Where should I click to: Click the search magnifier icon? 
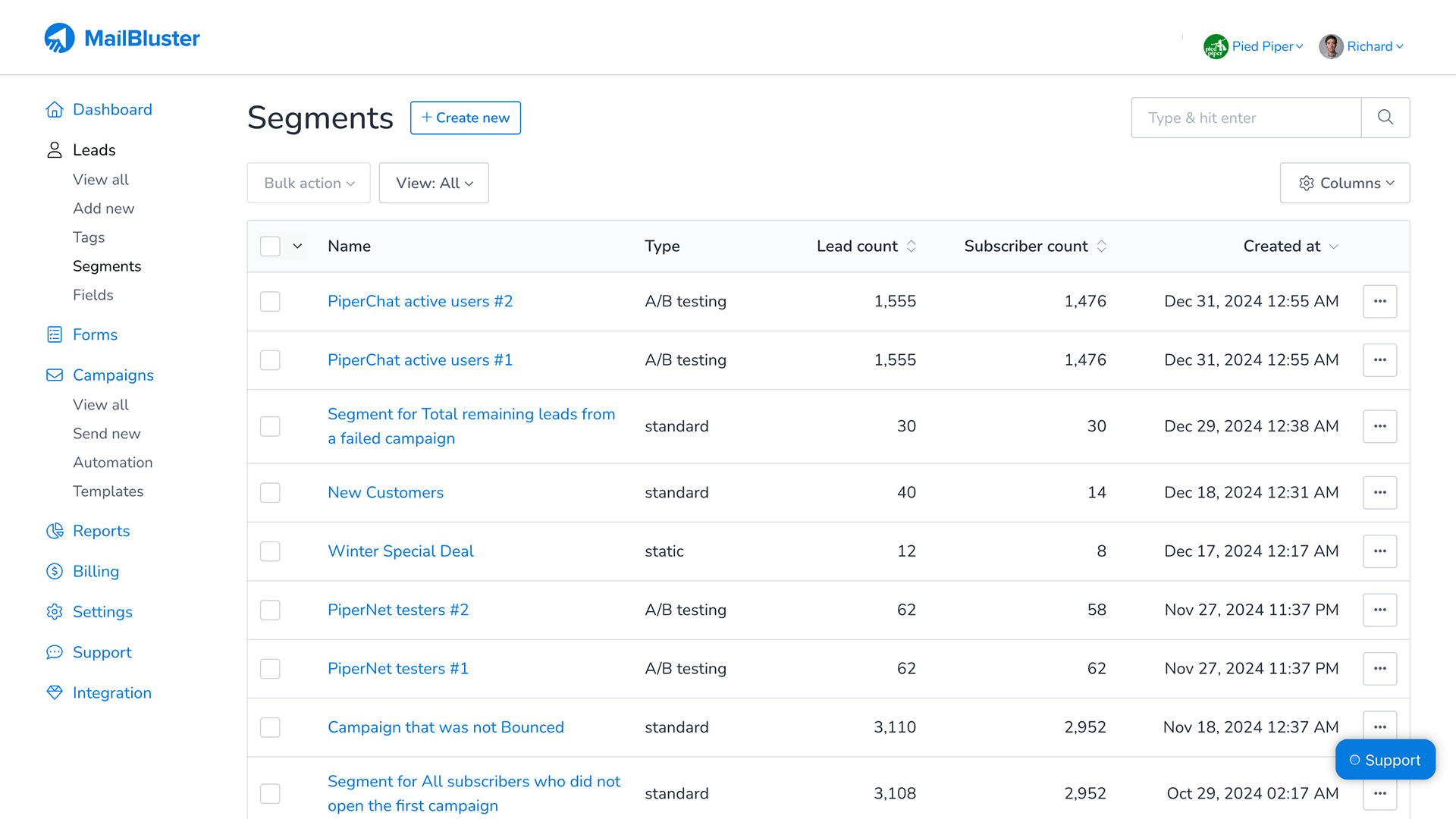[x=1385, y=118]
